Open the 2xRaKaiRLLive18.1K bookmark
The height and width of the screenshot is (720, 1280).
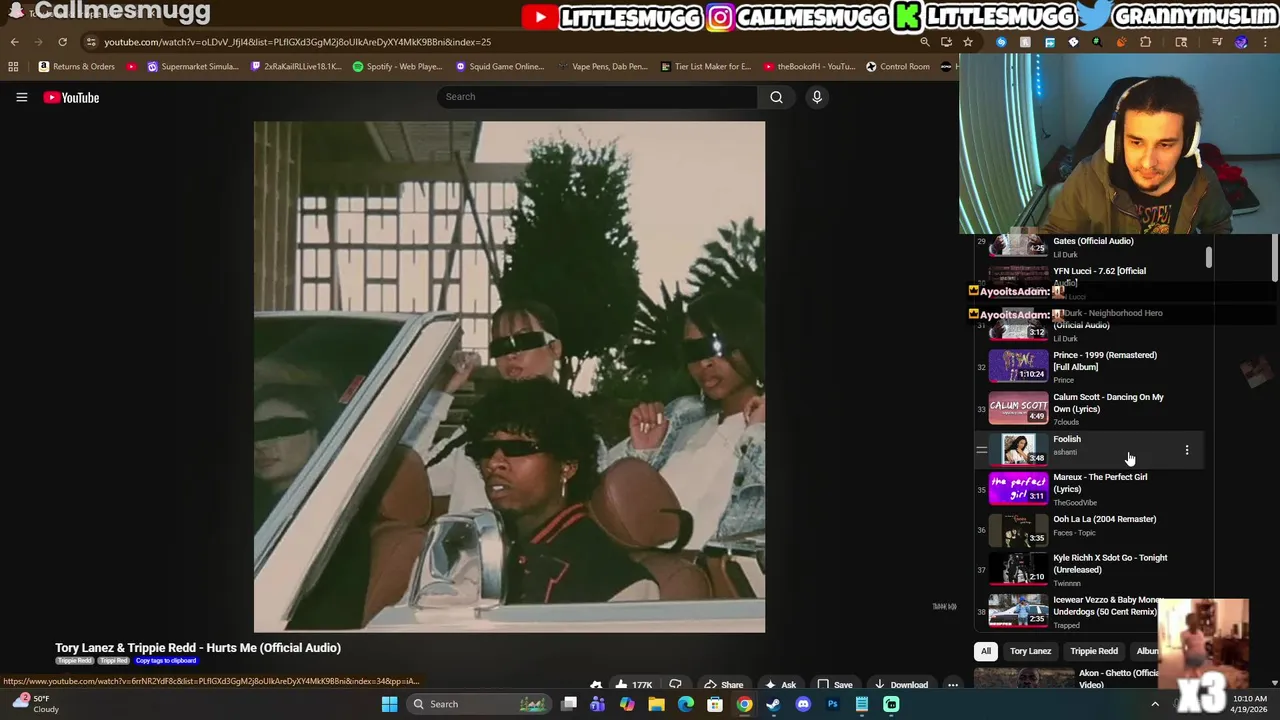296,67
